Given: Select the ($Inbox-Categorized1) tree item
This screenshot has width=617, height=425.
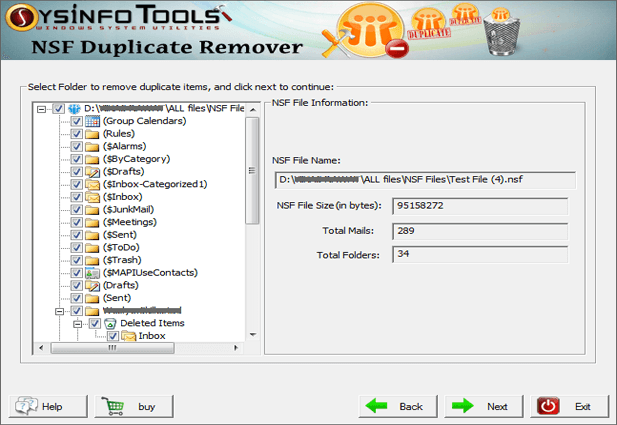Looking at the screenshot, I should click(155, 184).
